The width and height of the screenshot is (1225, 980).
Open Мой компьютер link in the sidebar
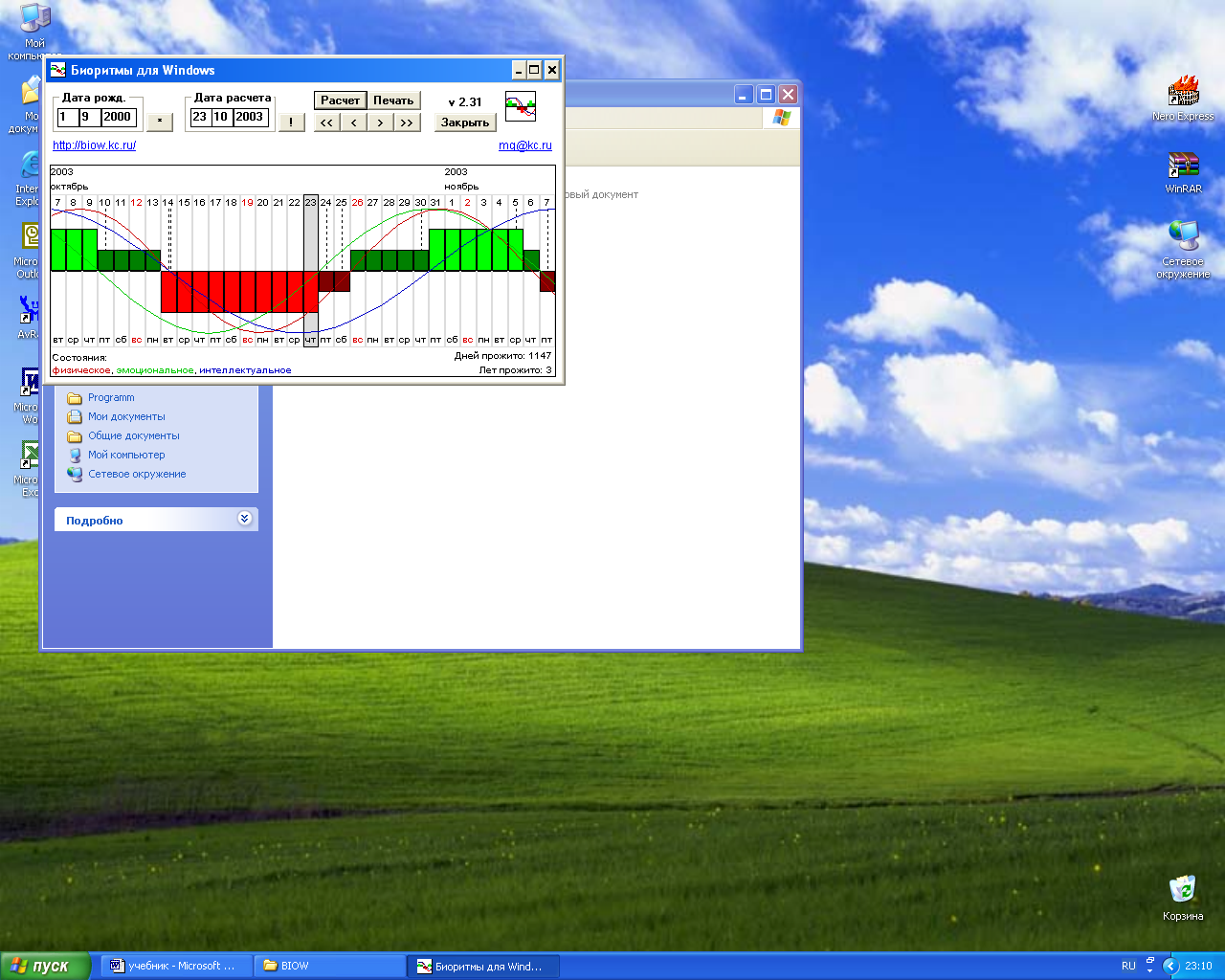116,455
